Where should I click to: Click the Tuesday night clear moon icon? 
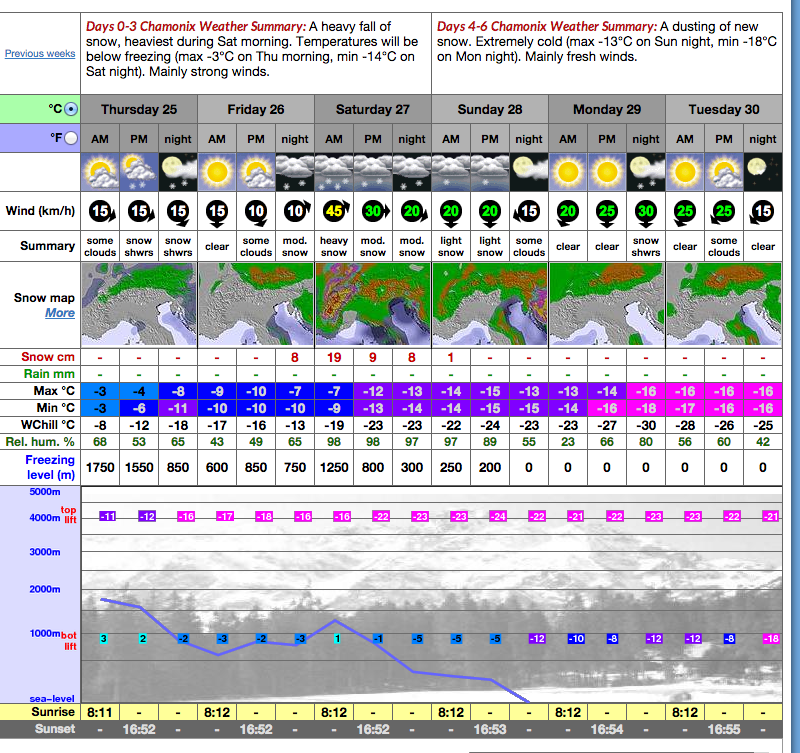(x=763, y=172)
